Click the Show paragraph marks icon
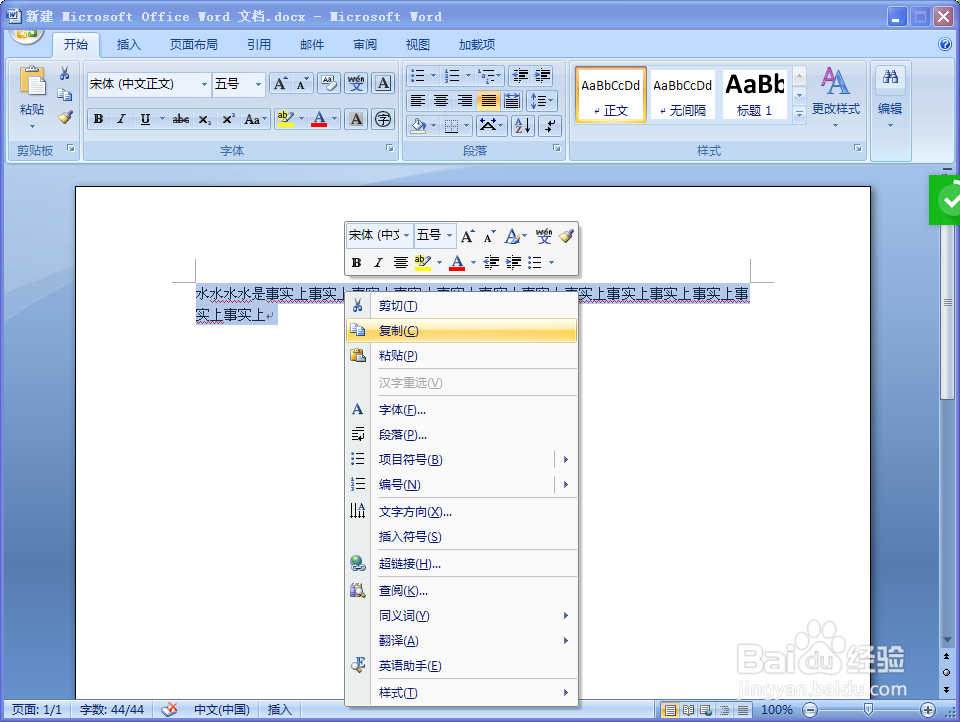960x722 pixels. pos(550,126)
